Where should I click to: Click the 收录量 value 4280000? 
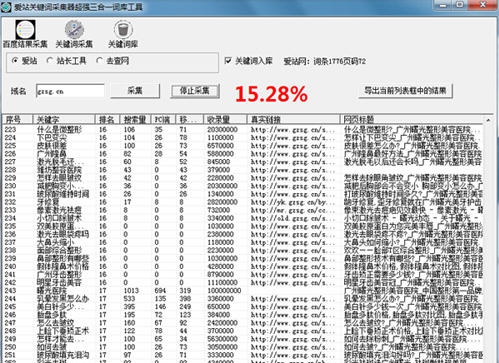click(x=220, y=266)
